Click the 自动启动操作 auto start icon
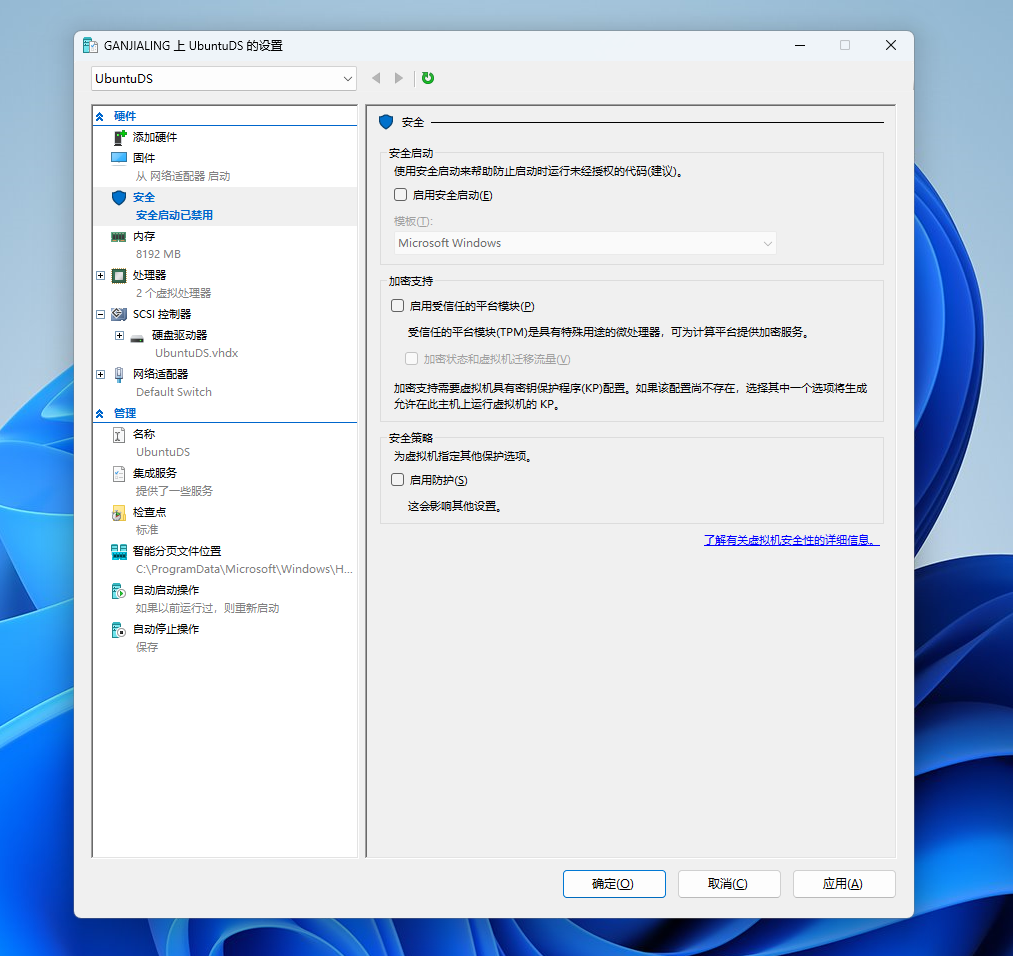 (119, 590)
